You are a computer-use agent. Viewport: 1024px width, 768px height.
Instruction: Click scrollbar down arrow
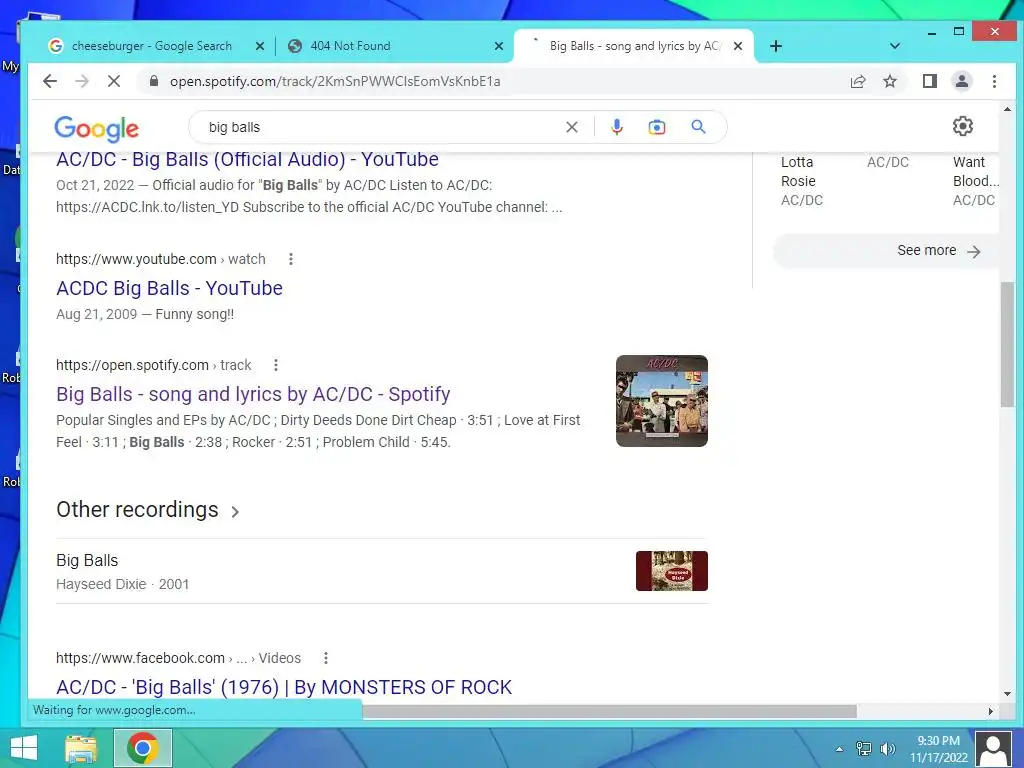pos(1006,694)
